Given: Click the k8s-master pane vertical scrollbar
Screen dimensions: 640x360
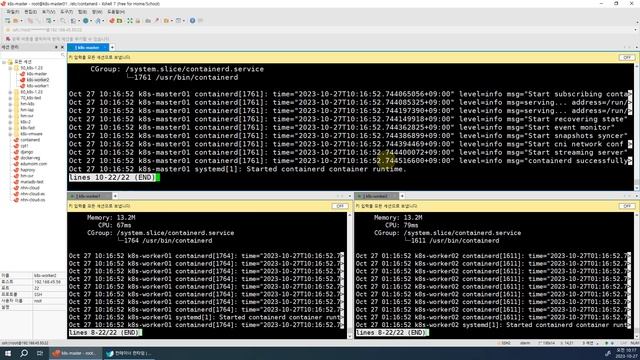Looking at the screenshot, I should (637, 127).
